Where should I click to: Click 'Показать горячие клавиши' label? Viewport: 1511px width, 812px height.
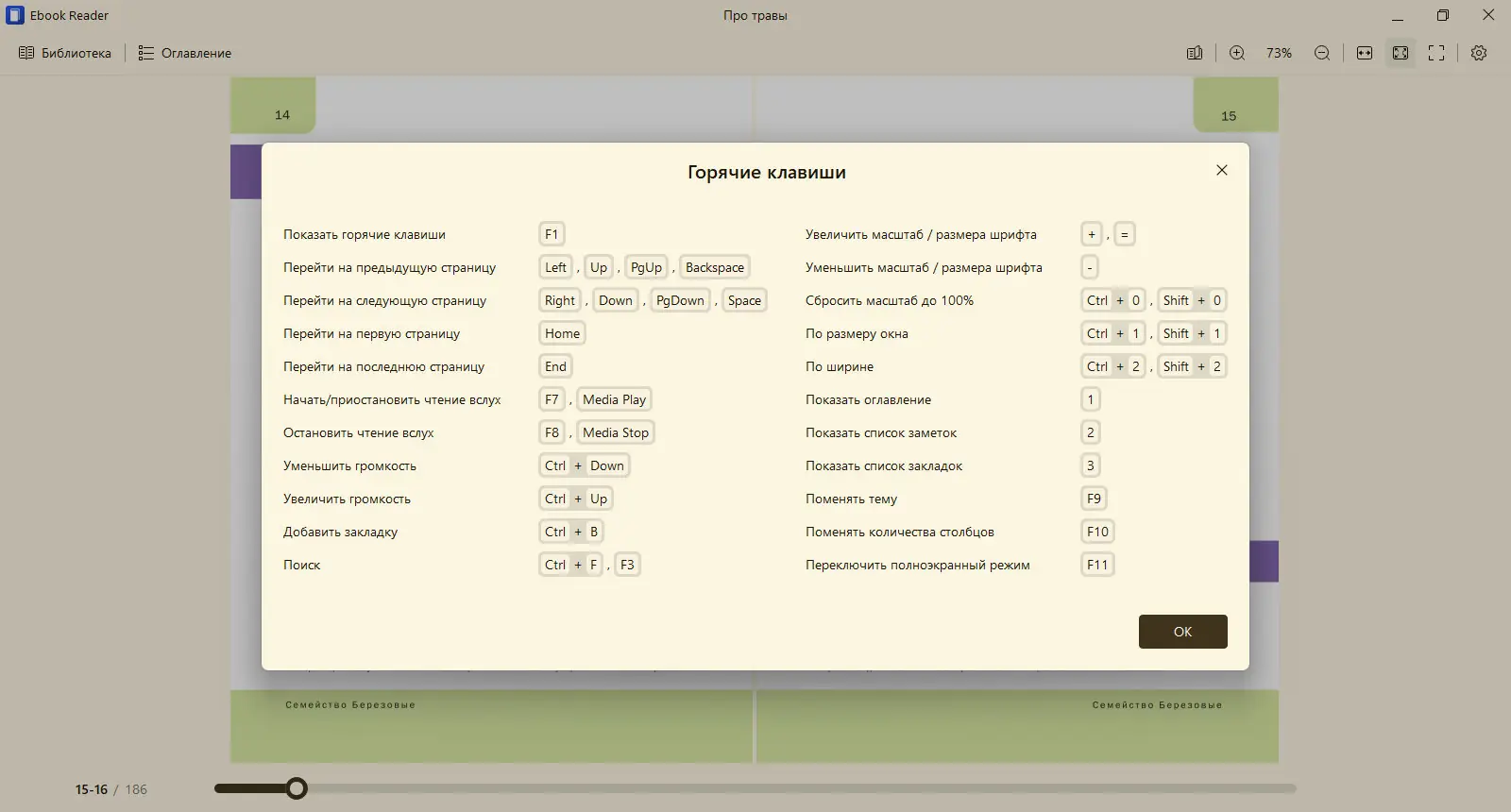(365, 234)
